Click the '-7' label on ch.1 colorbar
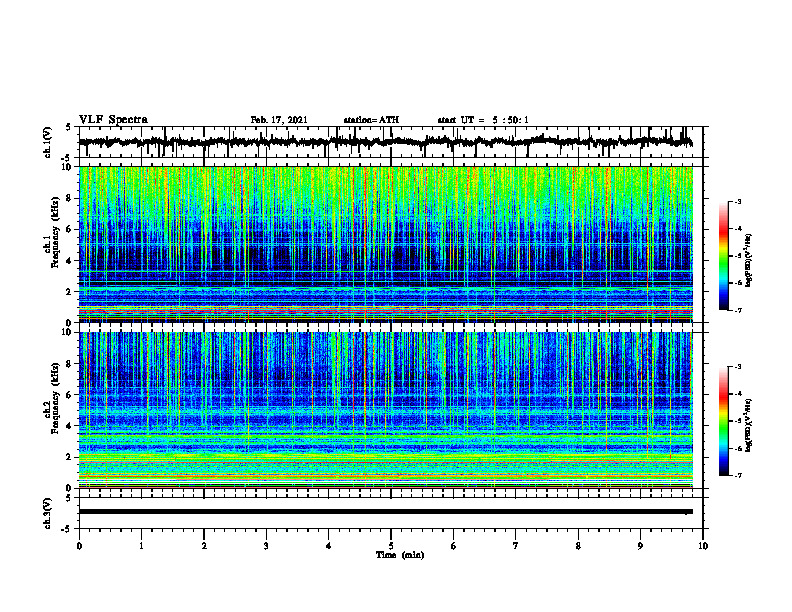Image resolution: width=792 pixels, height=612 pixels. tap(737, 310)
